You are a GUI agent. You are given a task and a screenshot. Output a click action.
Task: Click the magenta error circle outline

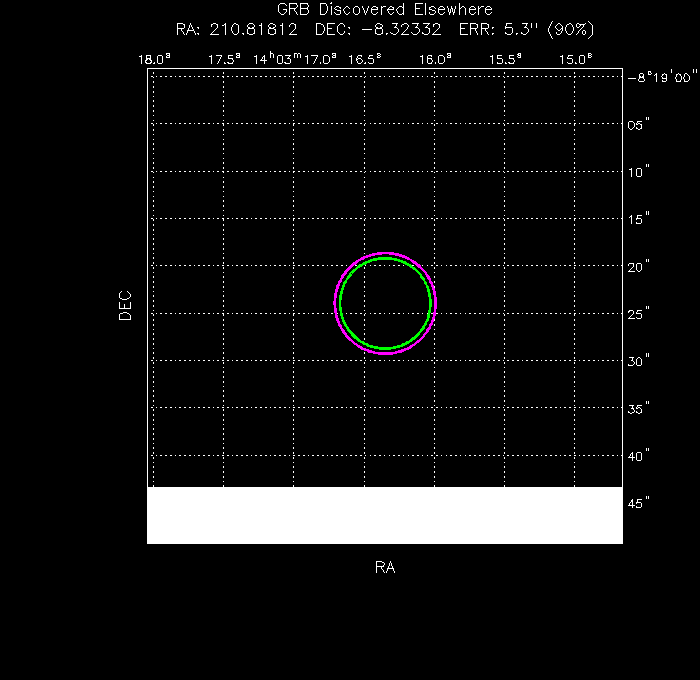click(x=385, y=253)
